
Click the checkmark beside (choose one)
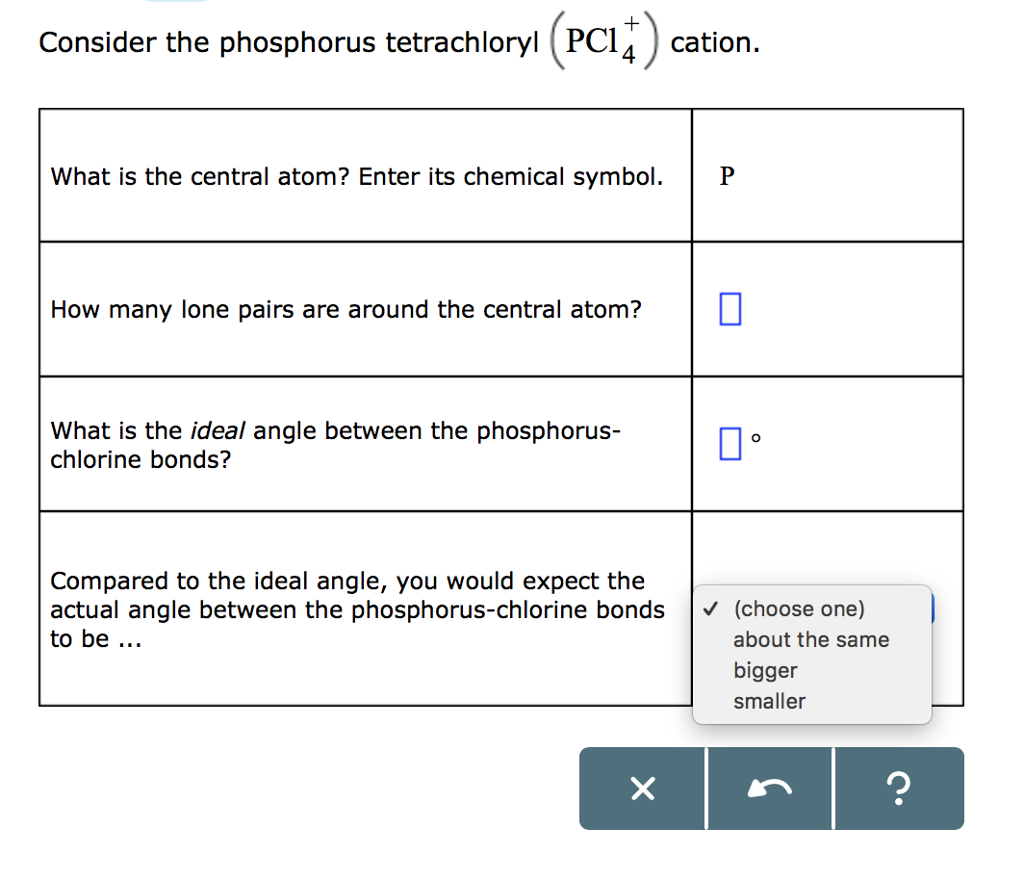[x=711, y=608]
